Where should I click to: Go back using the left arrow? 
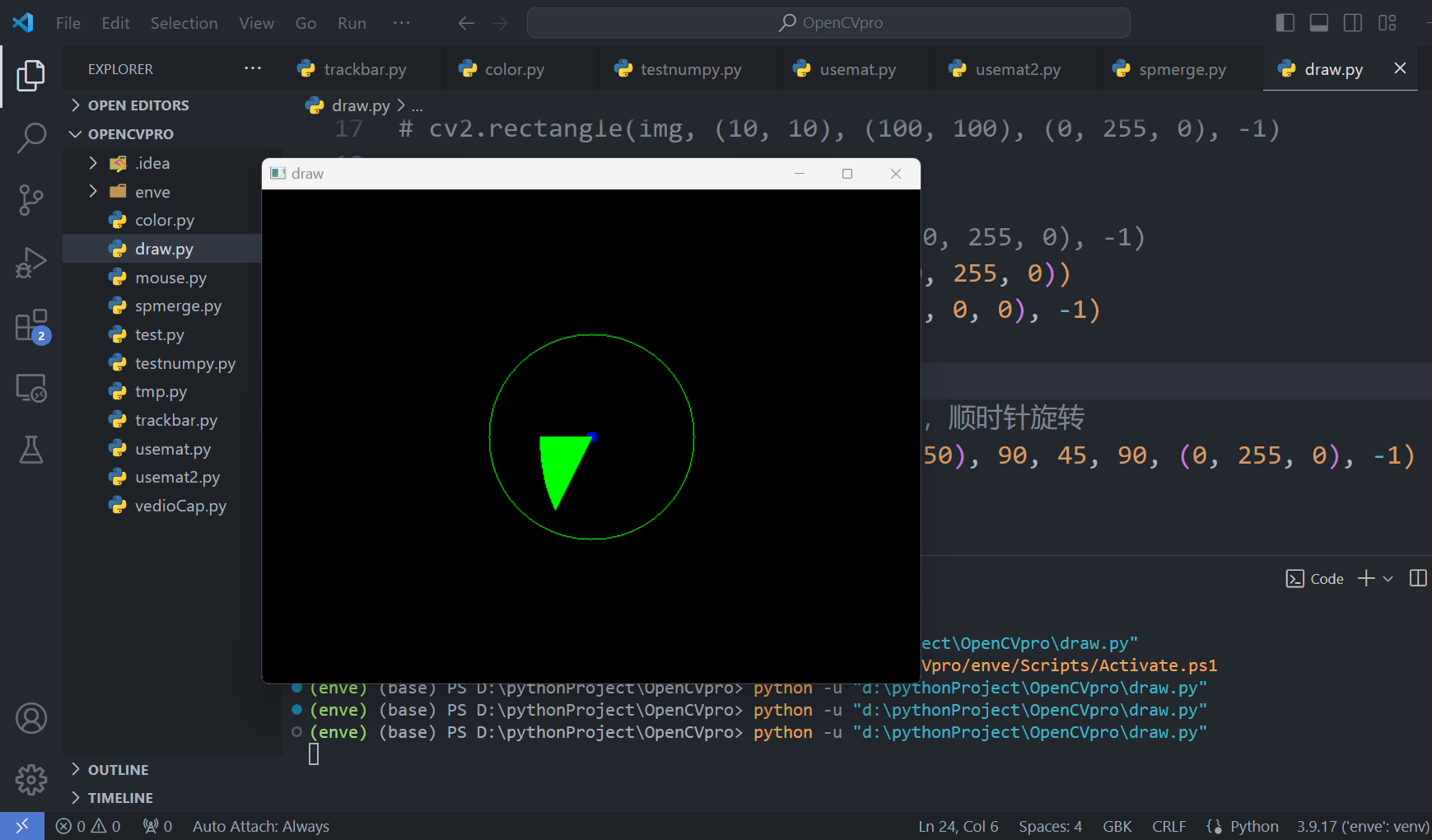click(466, 23)
